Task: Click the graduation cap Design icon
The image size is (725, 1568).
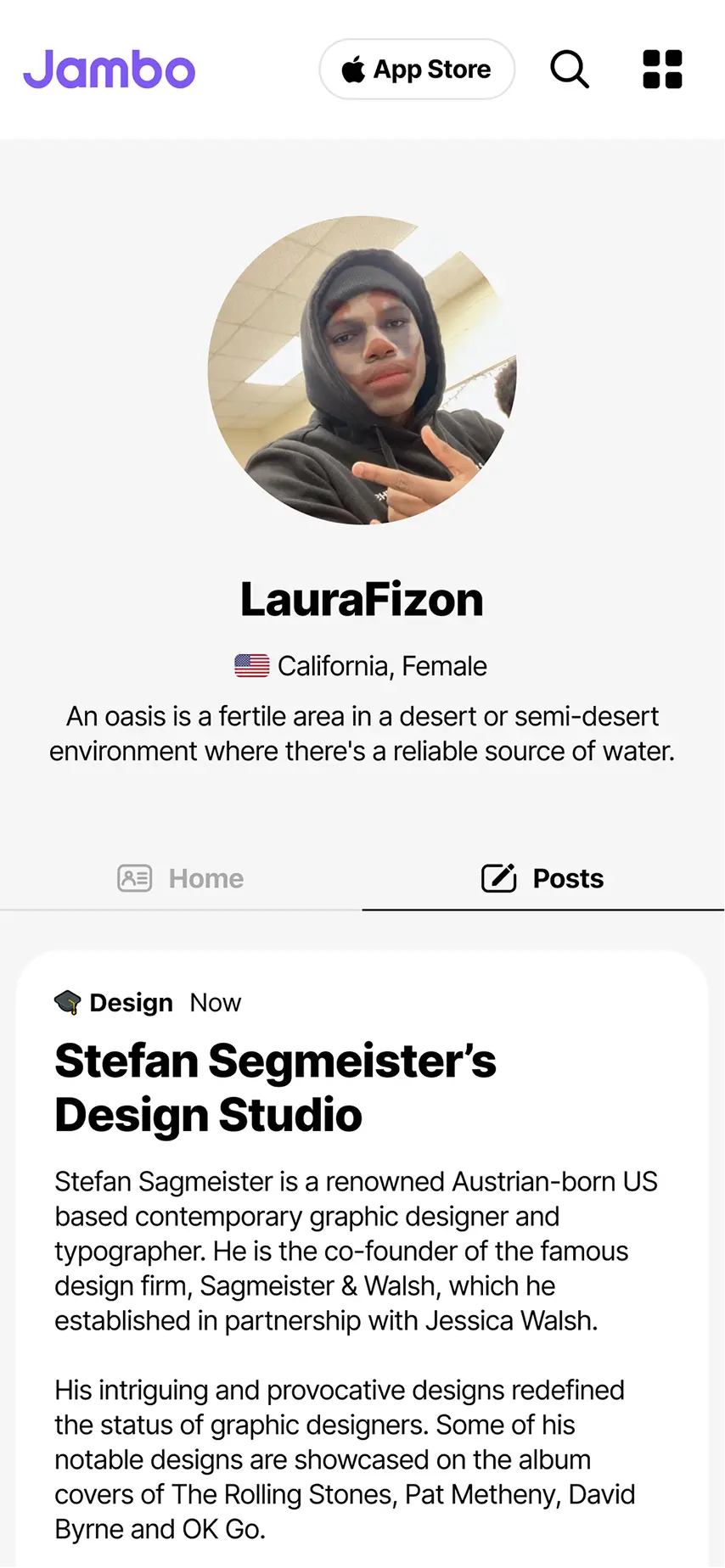Action: click(68, 1002)
